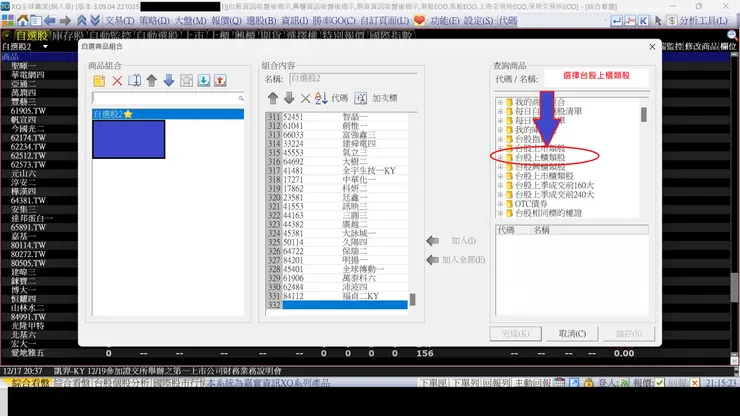
Task: Click the four-color grid icon in toolbar
Action: (x=8, y=21)
